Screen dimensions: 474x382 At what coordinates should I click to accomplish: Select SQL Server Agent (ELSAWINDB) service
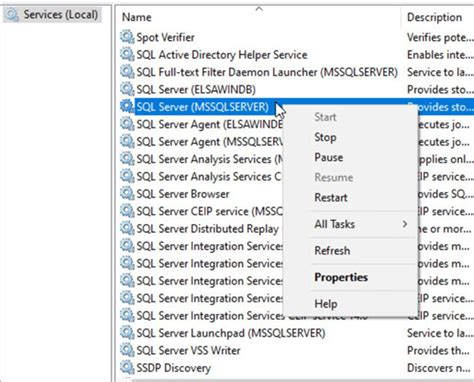point(209,124)
